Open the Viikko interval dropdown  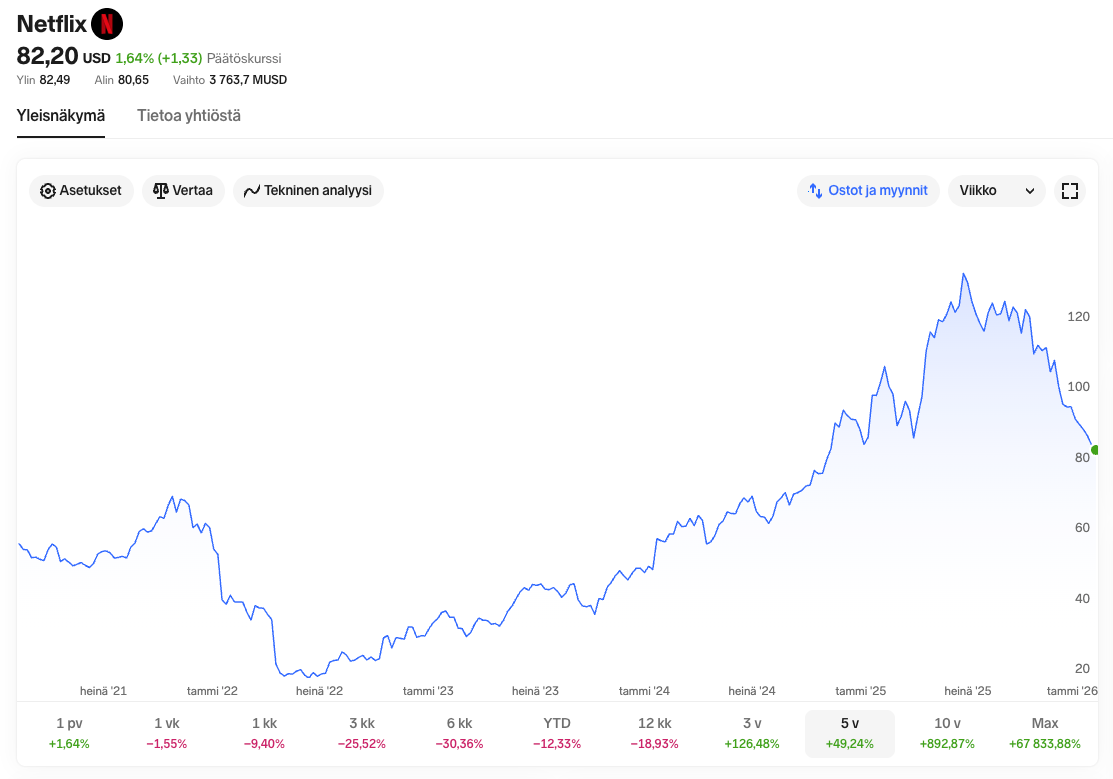(997, 191)
